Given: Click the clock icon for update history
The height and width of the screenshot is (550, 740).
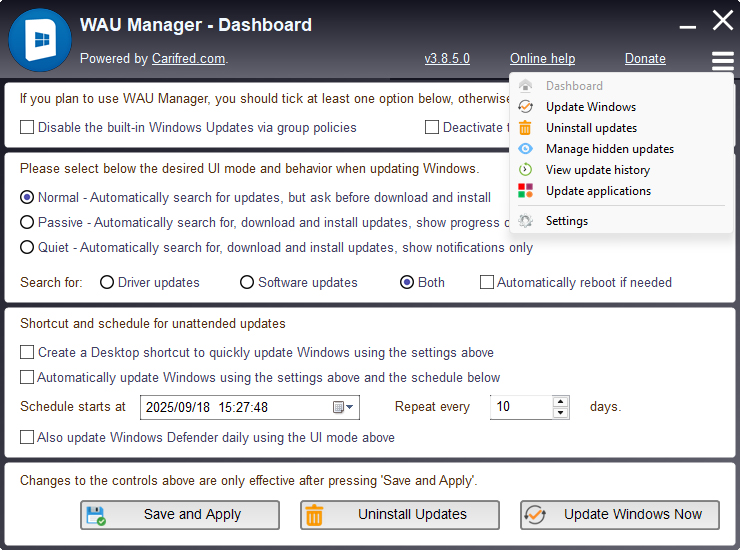Looking at the screenshot, I should tap(525, 170).
